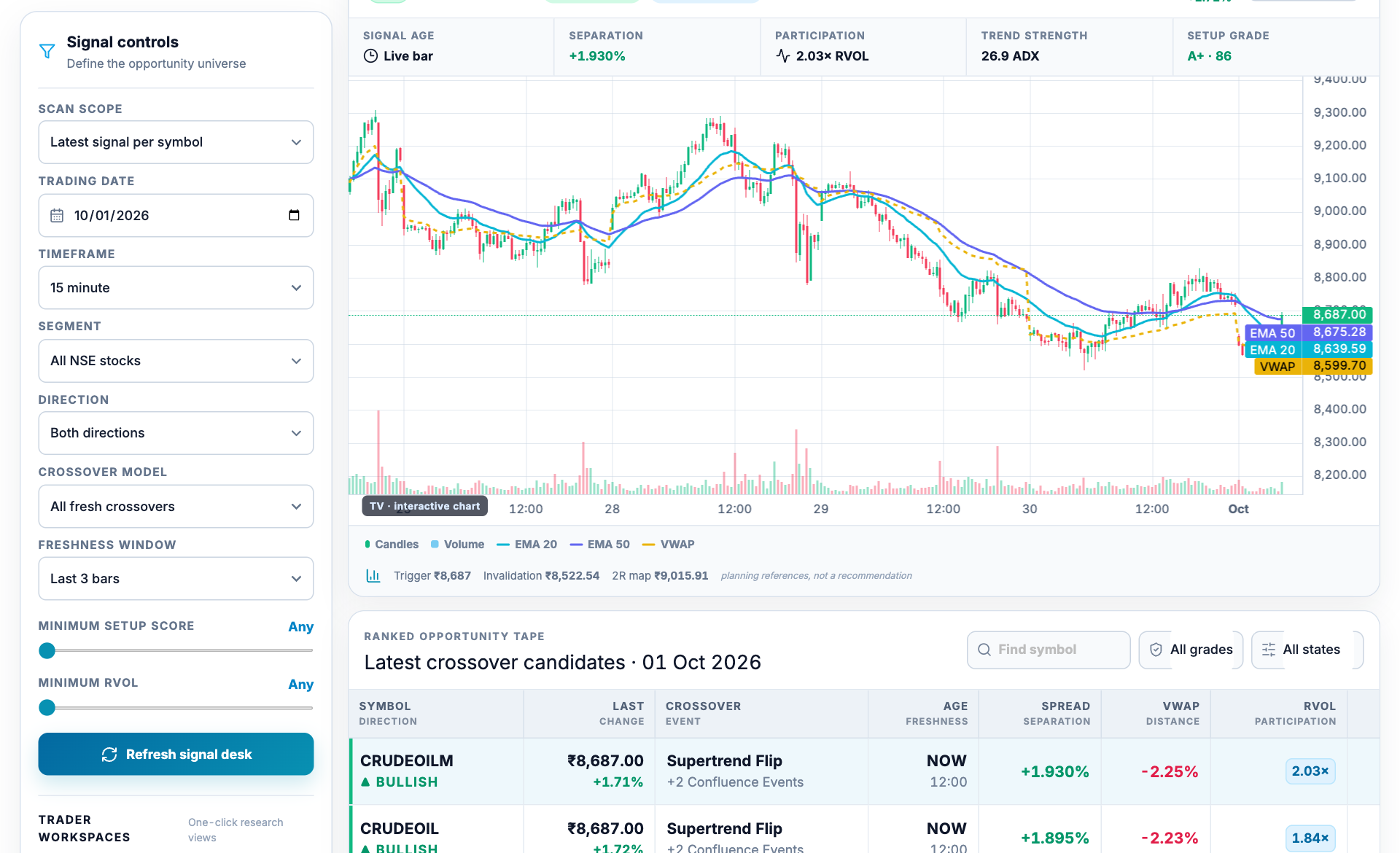Click the TV interactive chart badge
The width and height of the screenshot is (1400, 853).
point(424,506)
